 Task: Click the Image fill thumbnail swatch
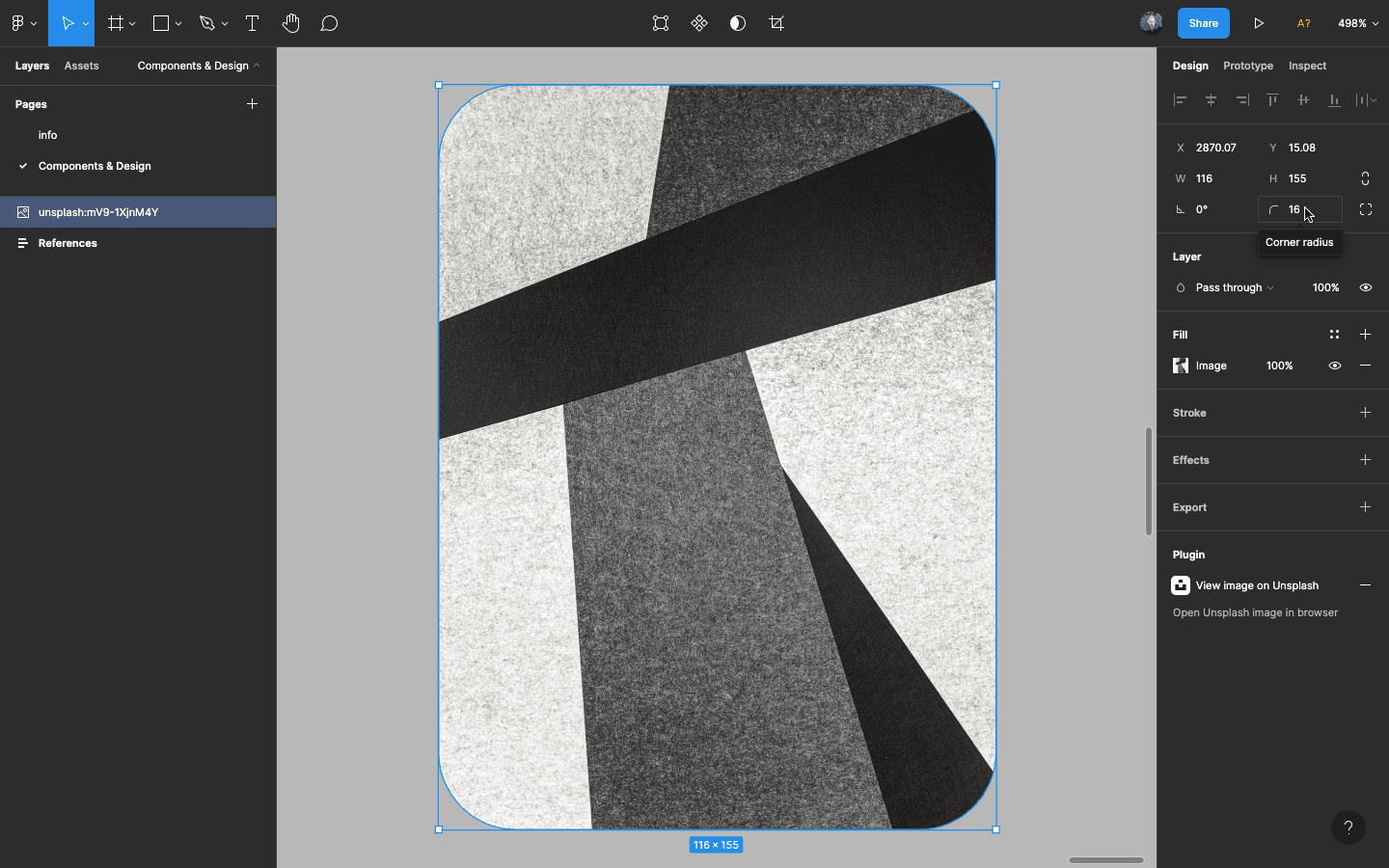tap(1181, 366)
